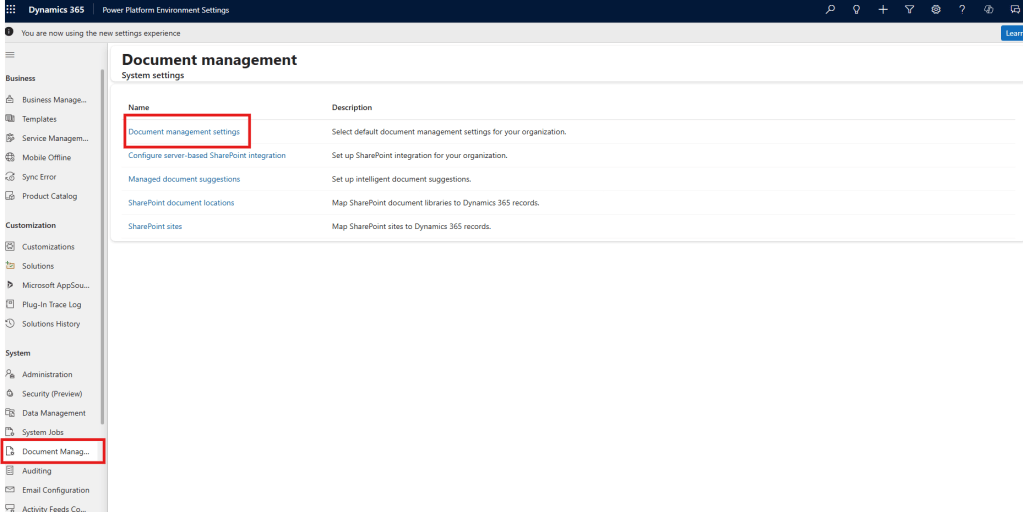Click the plus quick create icon
The width and height of the screenshot is (1023, 512).
coord(883,9)
